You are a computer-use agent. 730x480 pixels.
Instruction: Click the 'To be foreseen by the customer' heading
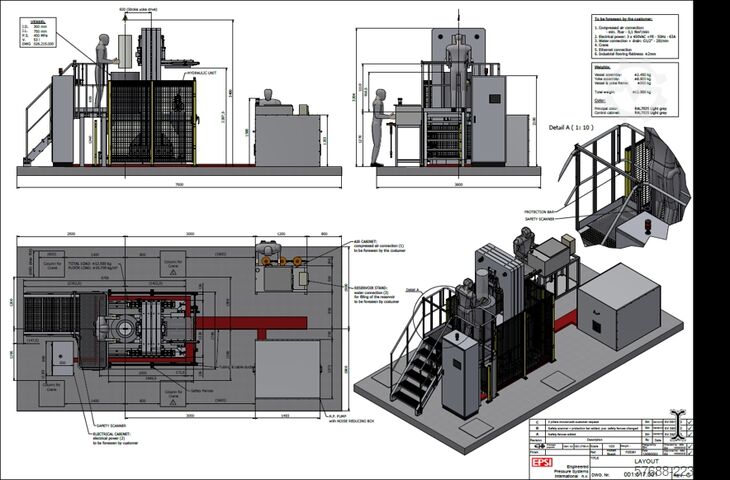tap(623, 19)
